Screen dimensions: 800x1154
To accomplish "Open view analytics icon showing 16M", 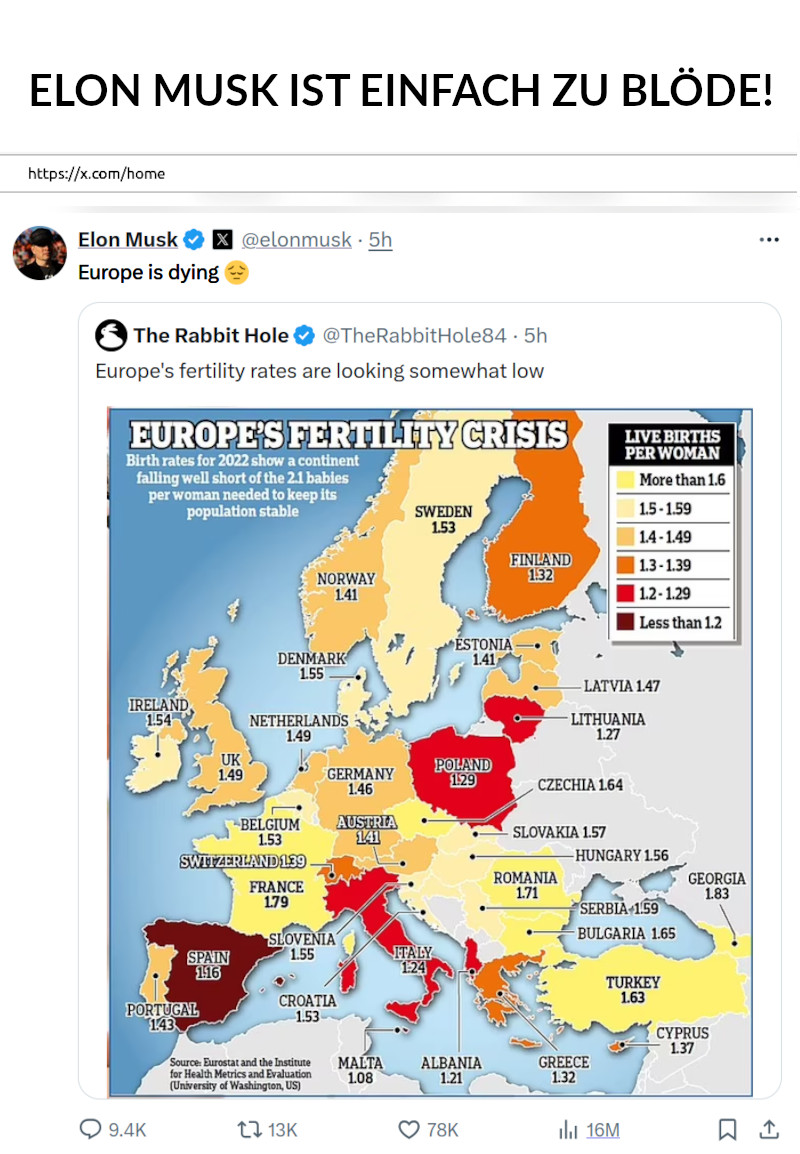I will [567, 1129].
